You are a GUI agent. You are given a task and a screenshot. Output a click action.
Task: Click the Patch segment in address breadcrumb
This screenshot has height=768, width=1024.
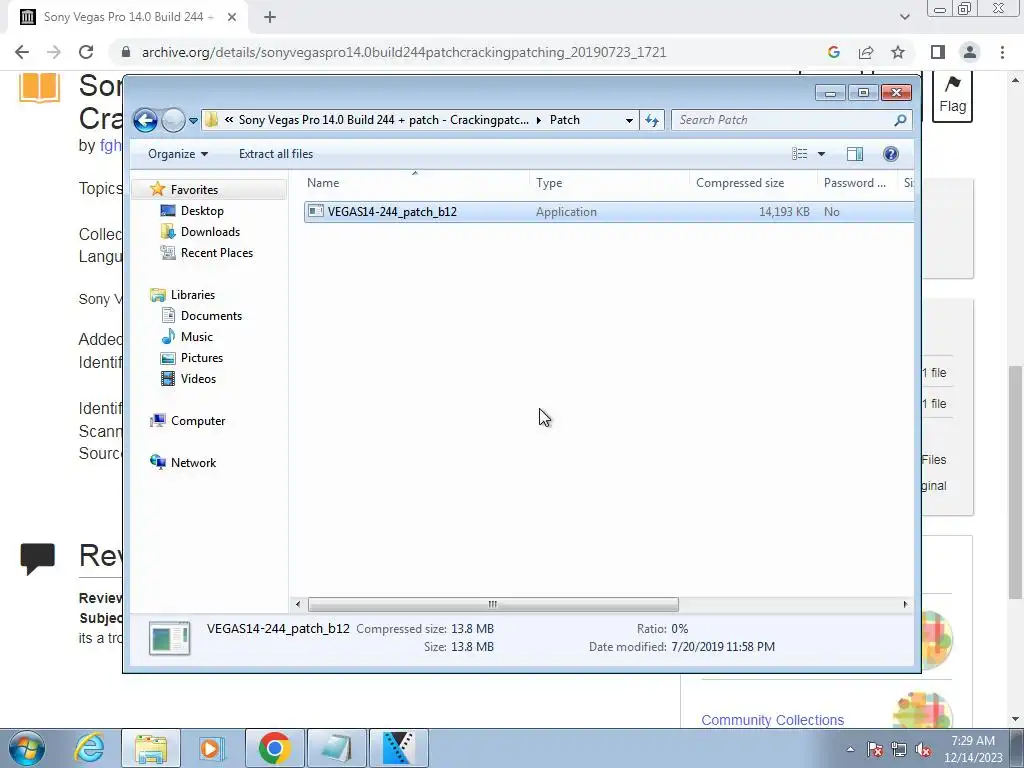tap(565, 120)
